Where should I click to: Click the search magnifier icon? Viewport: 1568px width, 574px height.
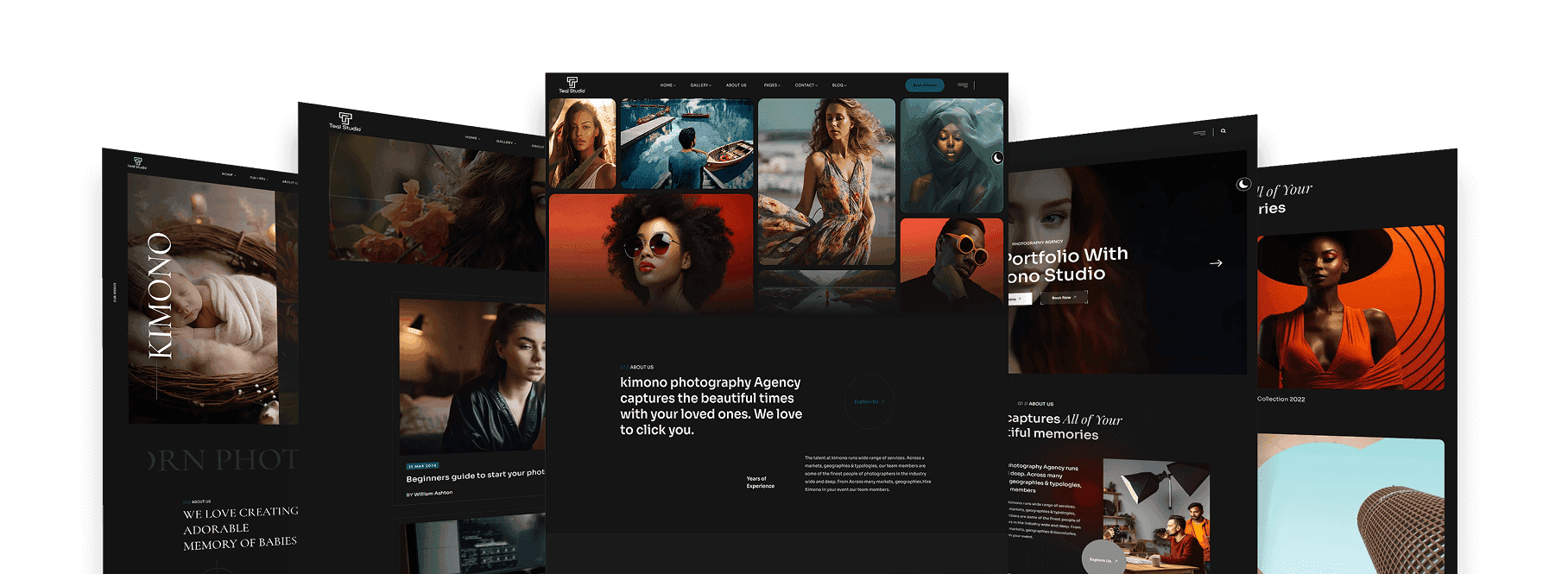(1223, 131)
